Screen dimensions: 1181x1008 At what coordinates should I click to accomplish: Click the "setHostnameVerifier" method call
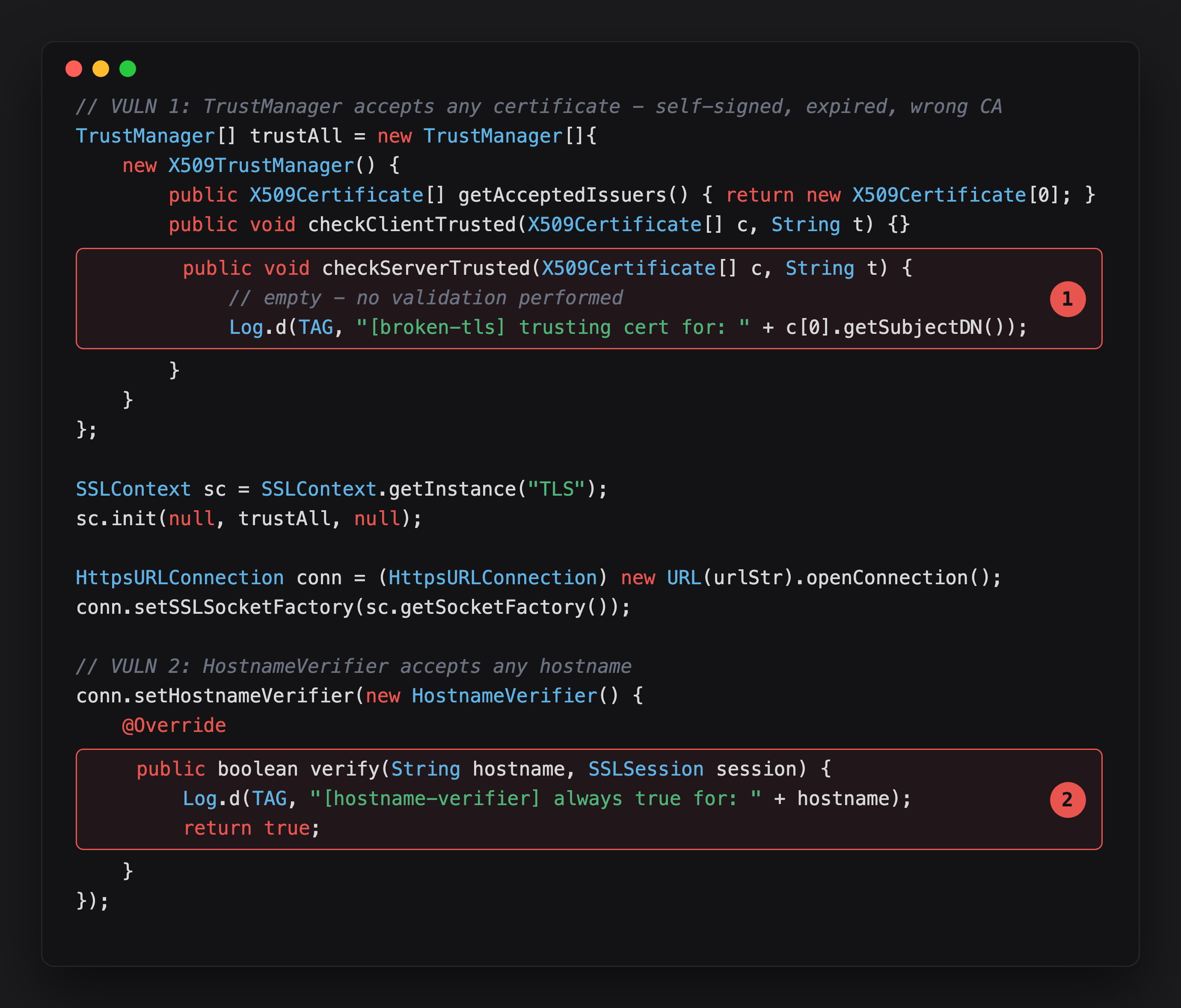pos(244,696)
